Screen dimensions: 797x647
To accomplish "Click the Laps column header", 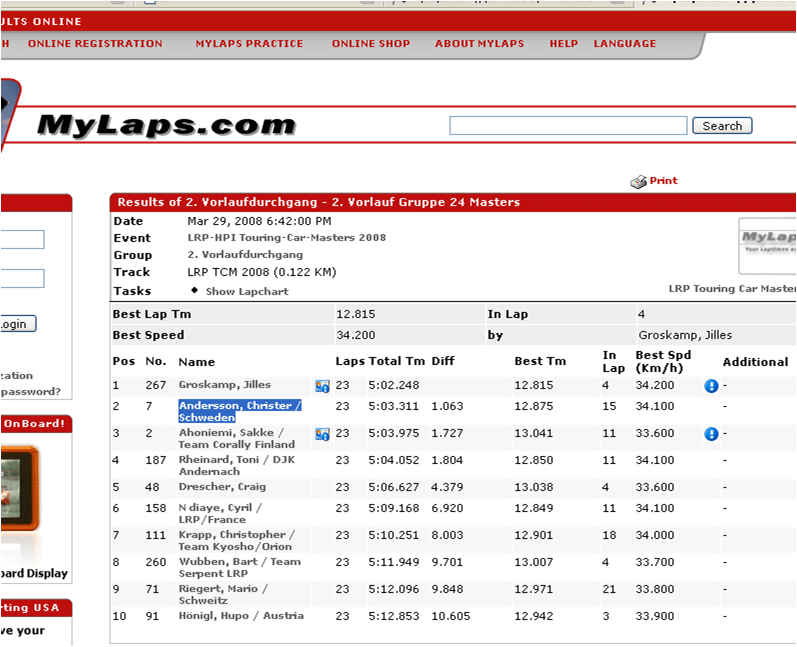I will click(350, 361).
